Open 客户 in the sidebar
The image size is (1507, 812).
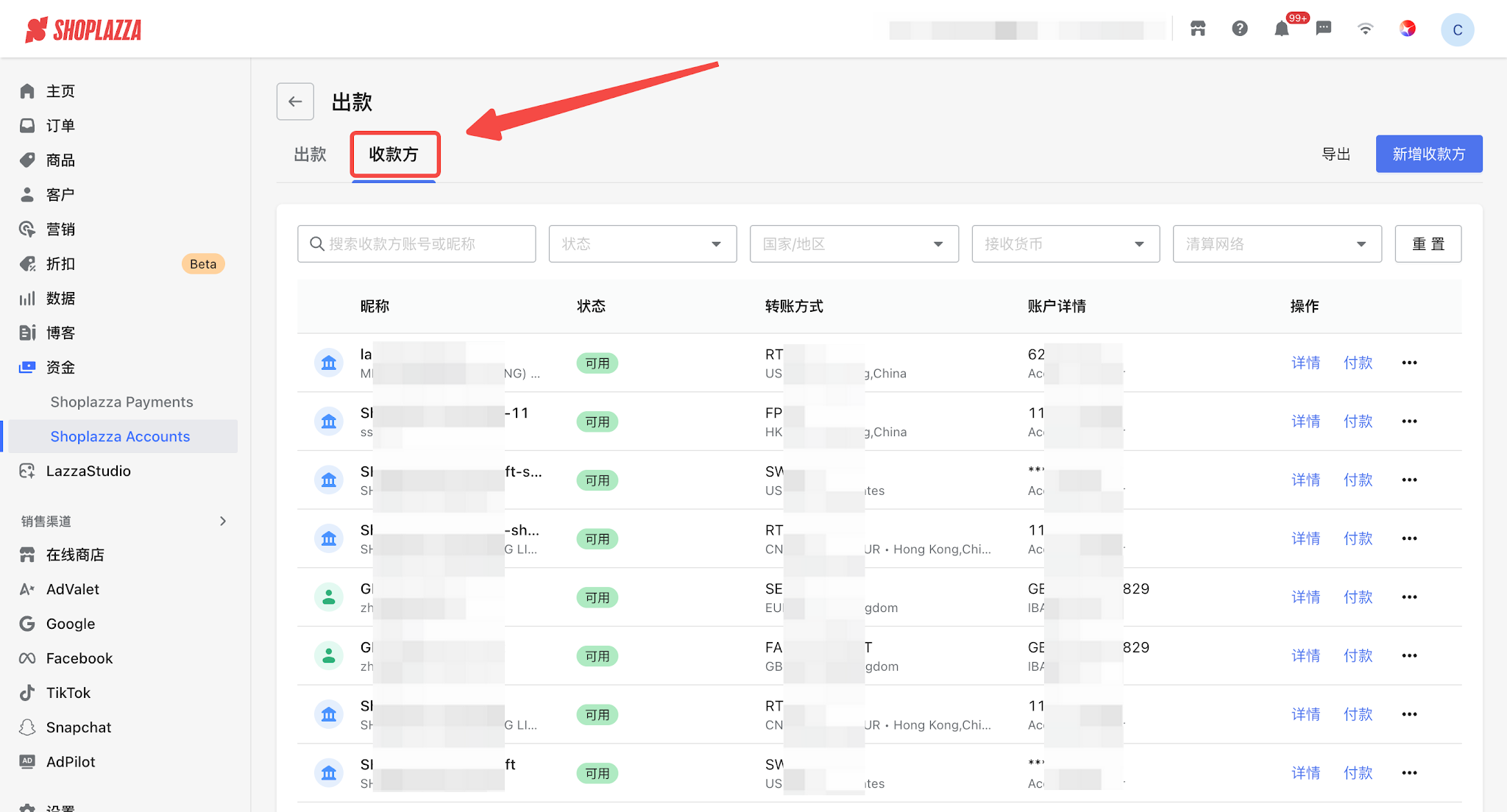click(60, 195)
